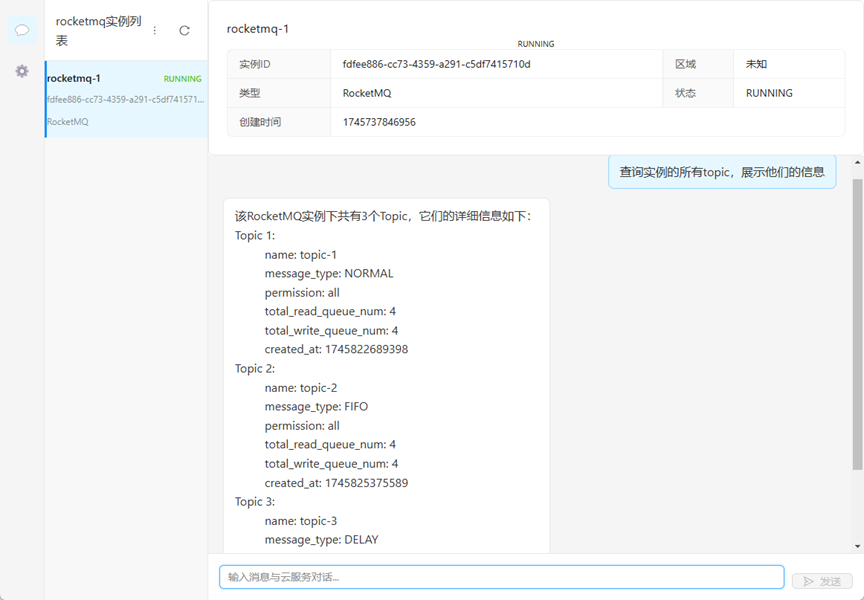Select the rocketmq-1 instance in the list
This screenshot has width=864, height=600.
pyautogui.click(x=126, y=99)
